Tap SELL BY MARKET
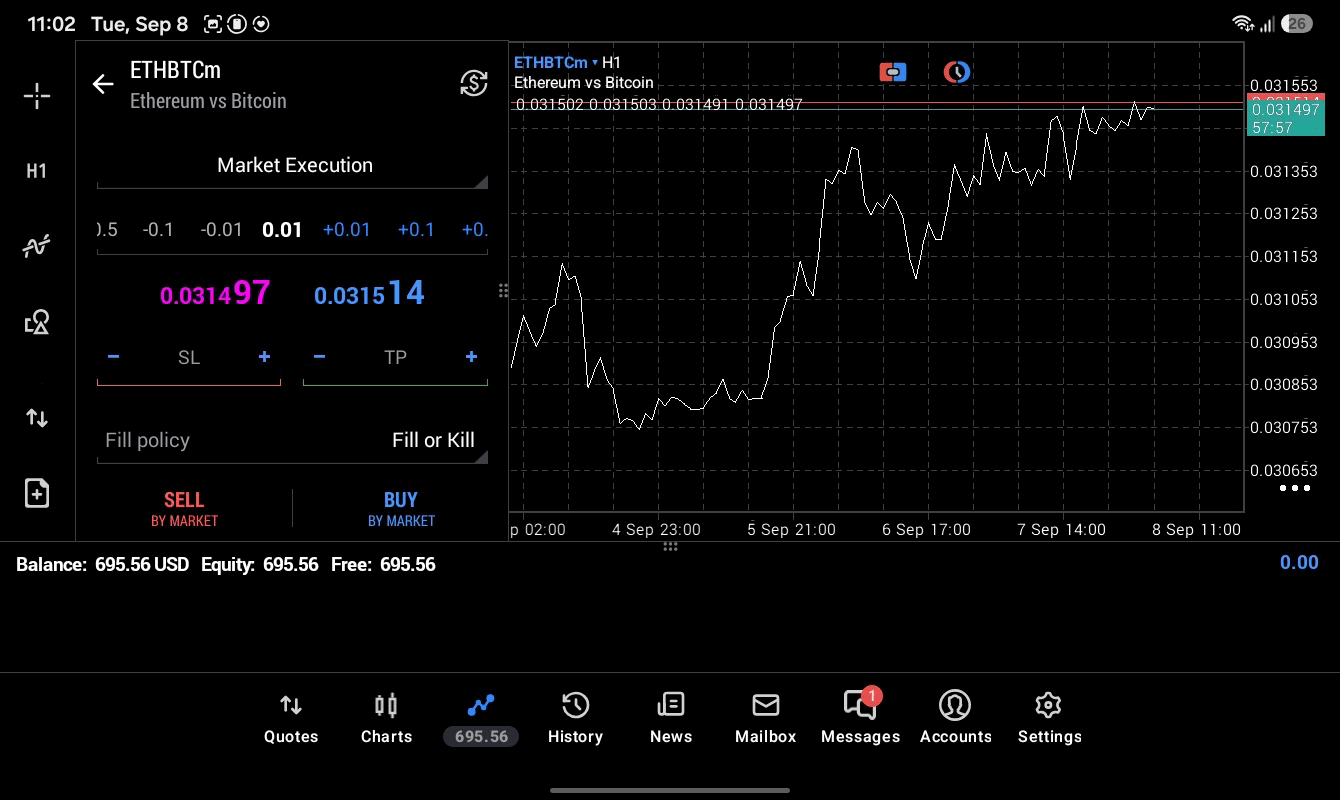 (184, 508)
